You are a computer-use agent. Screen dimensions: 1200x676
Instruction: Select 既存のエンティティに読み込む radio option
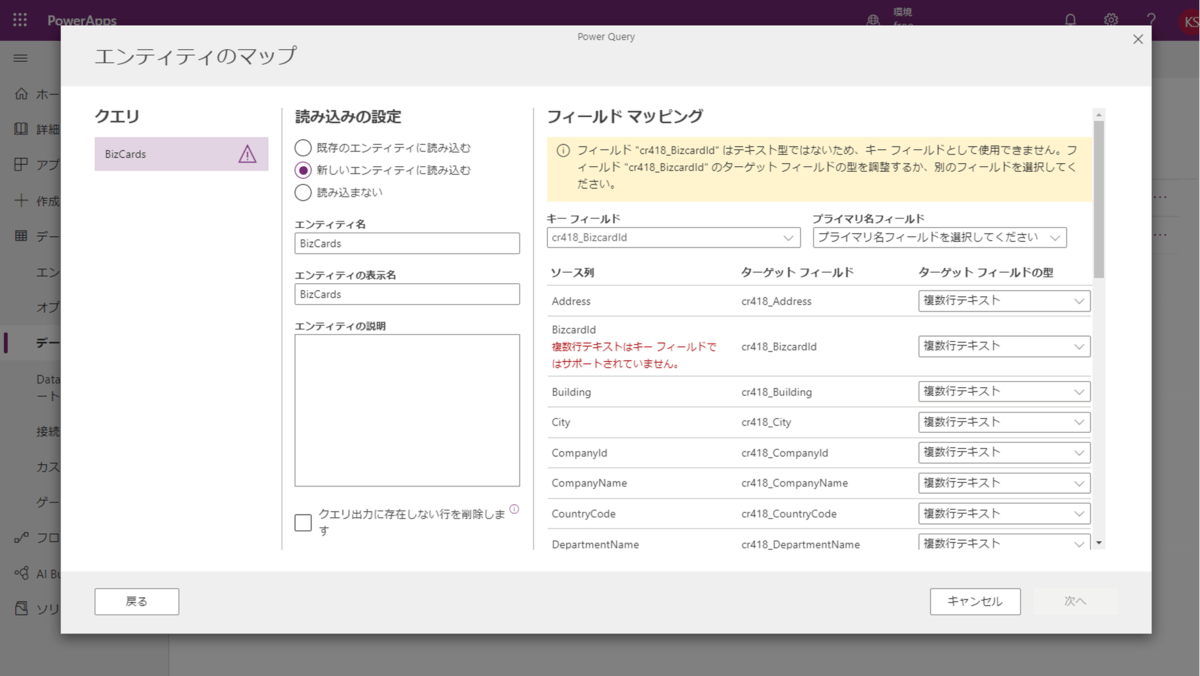[303, 148]
